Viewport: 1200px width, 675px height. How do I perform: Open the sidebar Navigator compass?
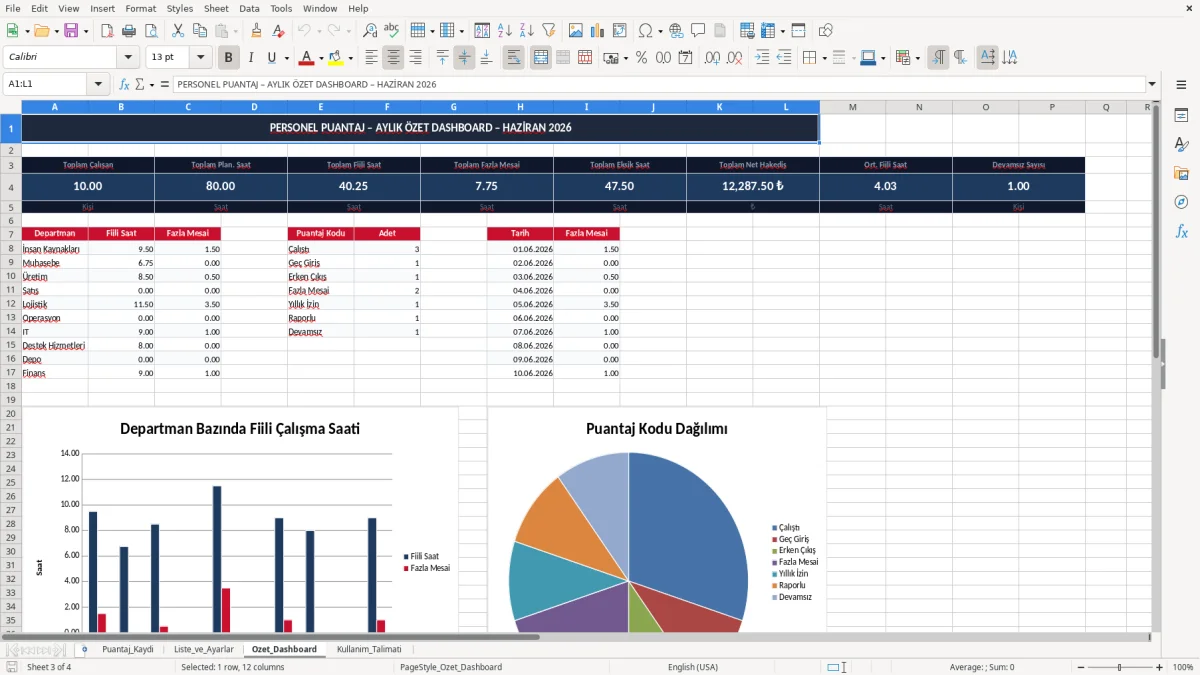click(x=1181, y=202)
